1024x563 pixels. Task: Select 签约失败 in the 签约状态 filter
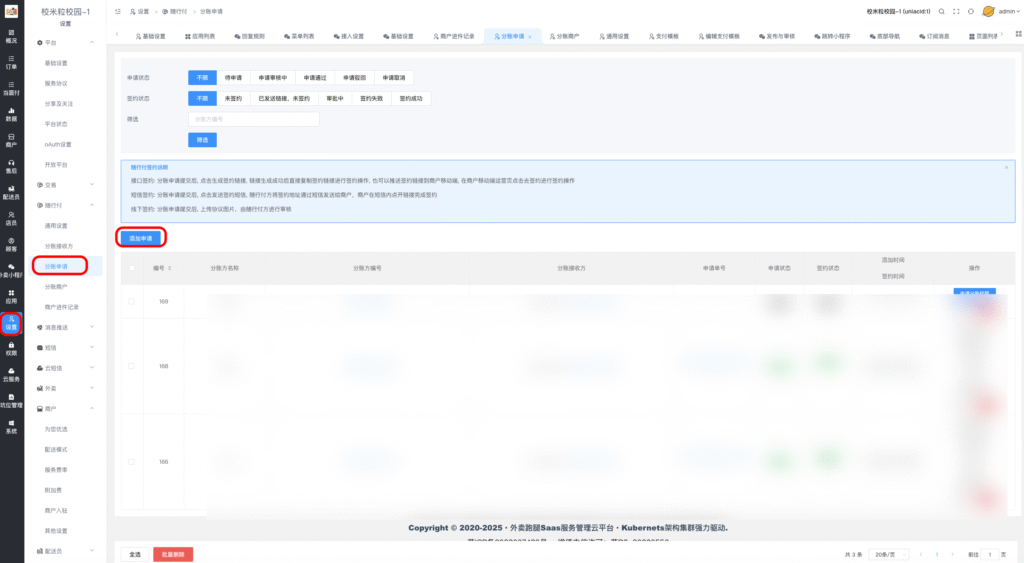click(x=372, y=99)
